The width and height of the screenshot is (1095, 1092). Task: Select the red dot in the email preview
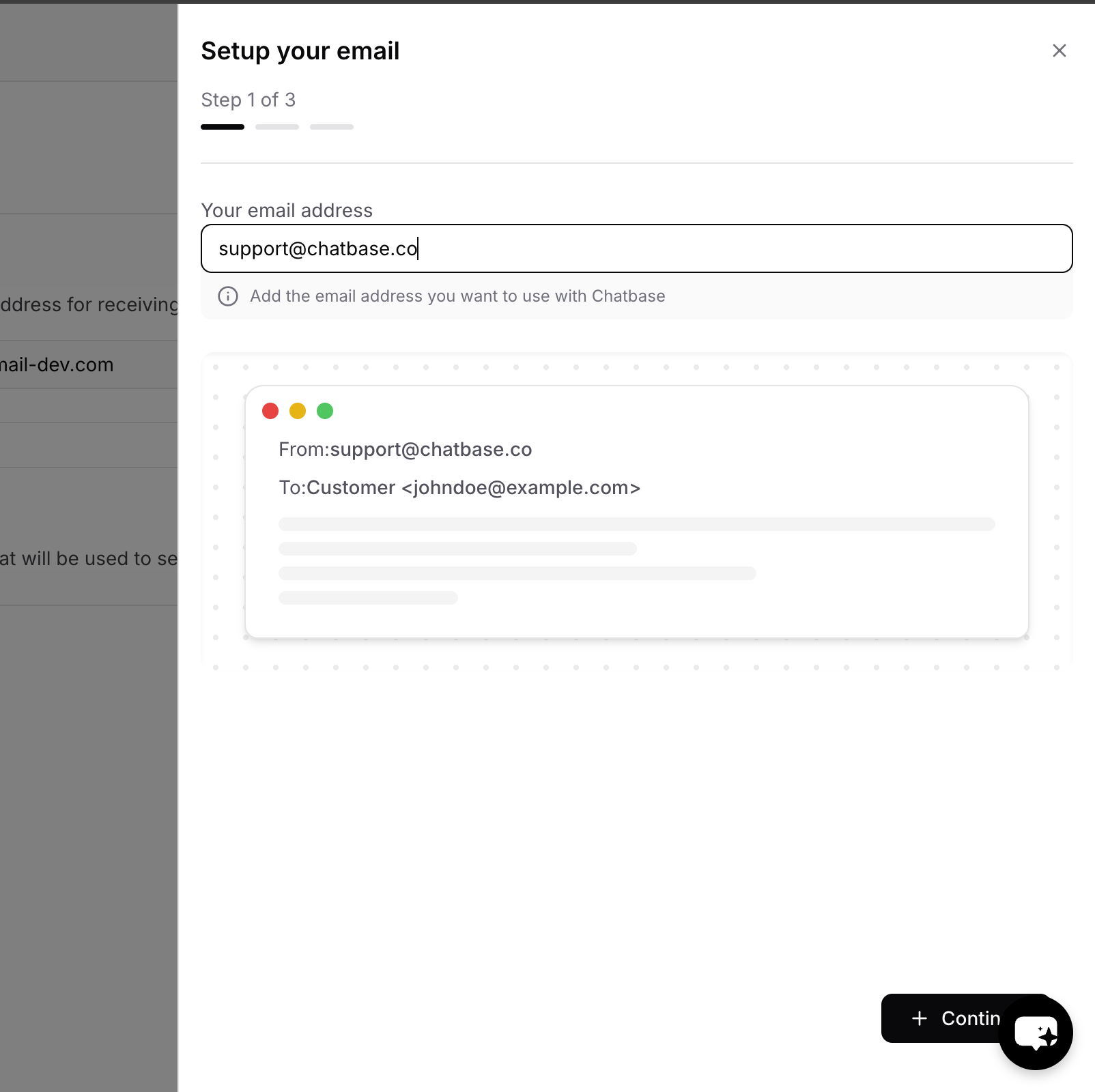click(x=270, y=410)
